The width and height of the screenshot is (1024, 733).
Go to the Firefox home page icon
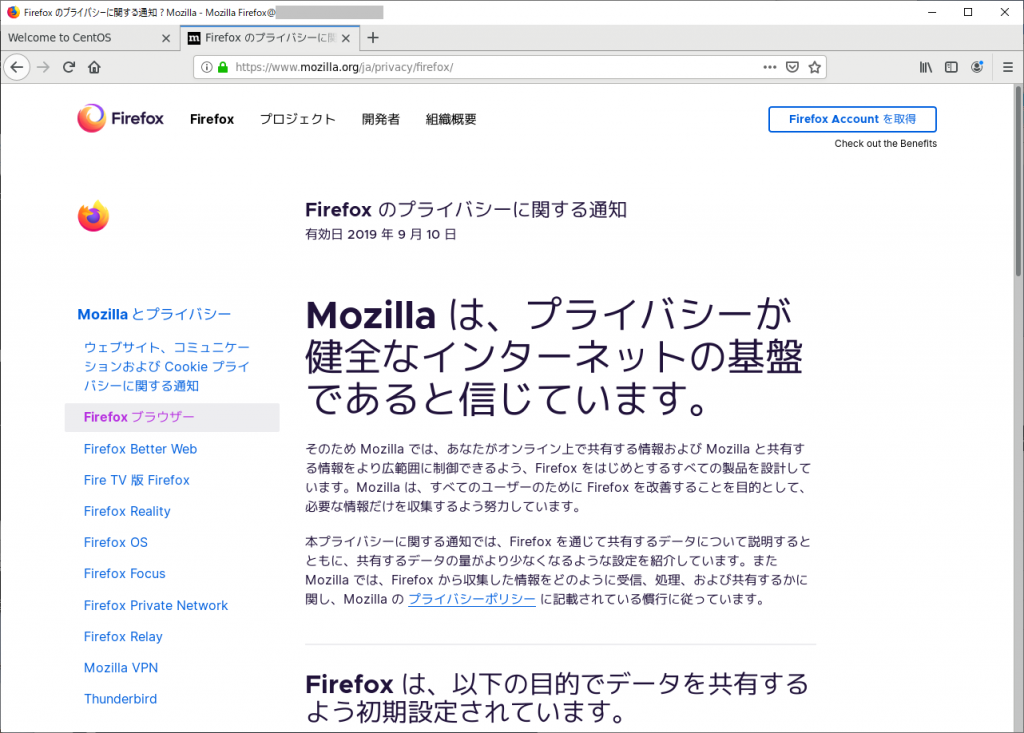tap(94, 67)
